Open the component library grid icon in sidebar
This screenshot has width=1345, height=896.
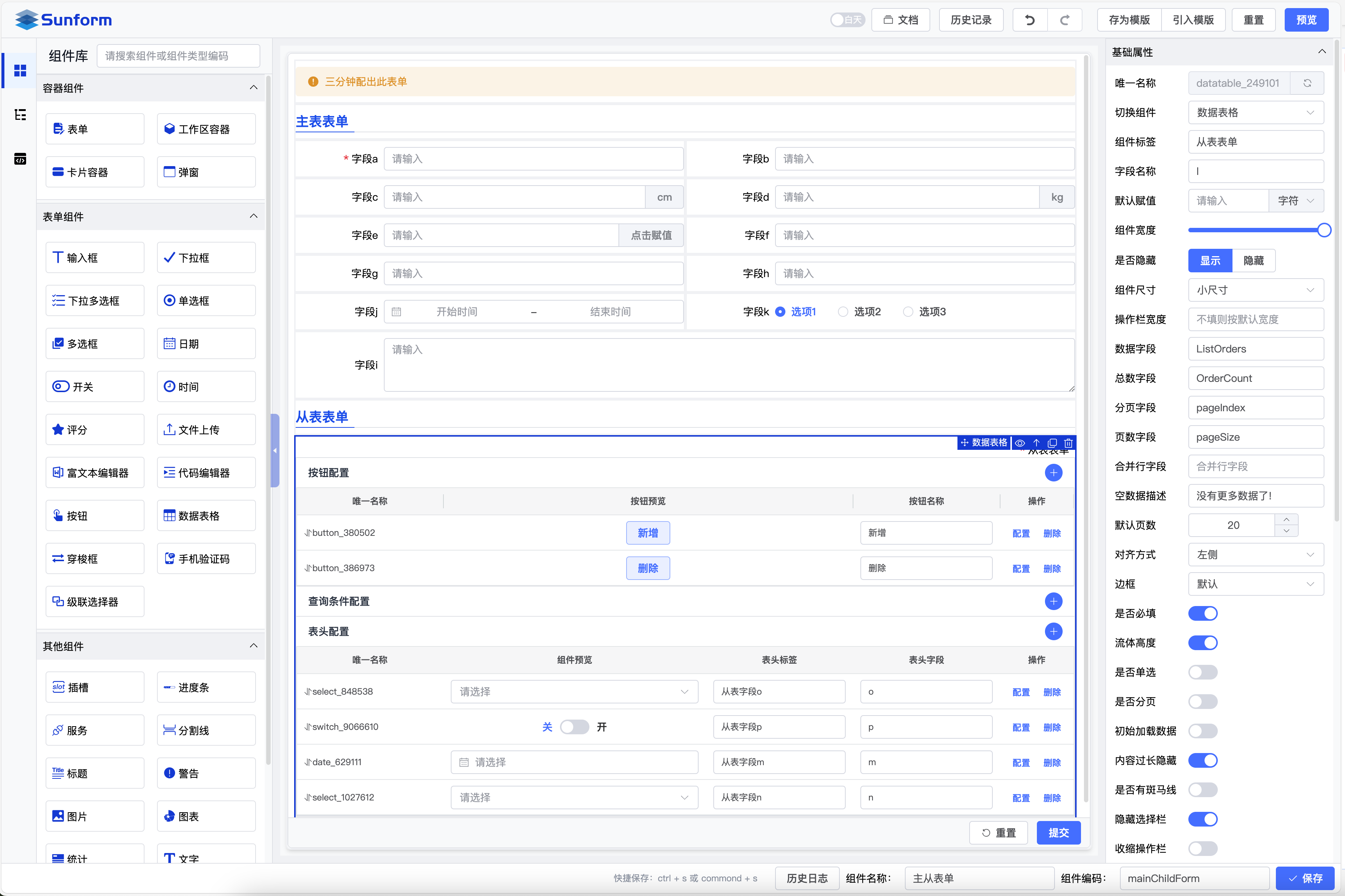20,71
